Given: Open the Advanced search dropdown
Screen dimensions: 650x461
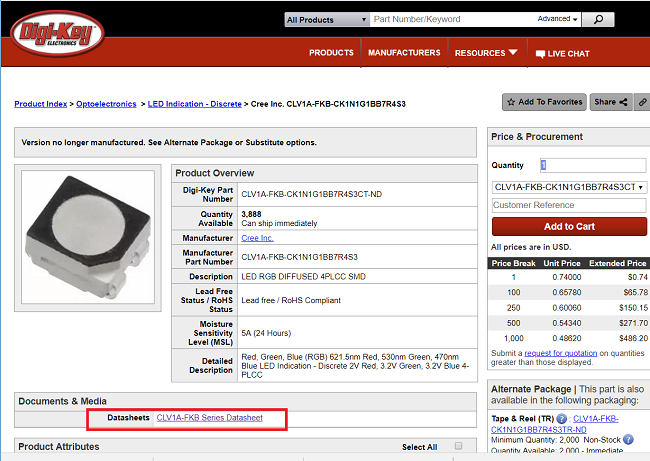Looking at the screenshot, I should tap(557, 19).
